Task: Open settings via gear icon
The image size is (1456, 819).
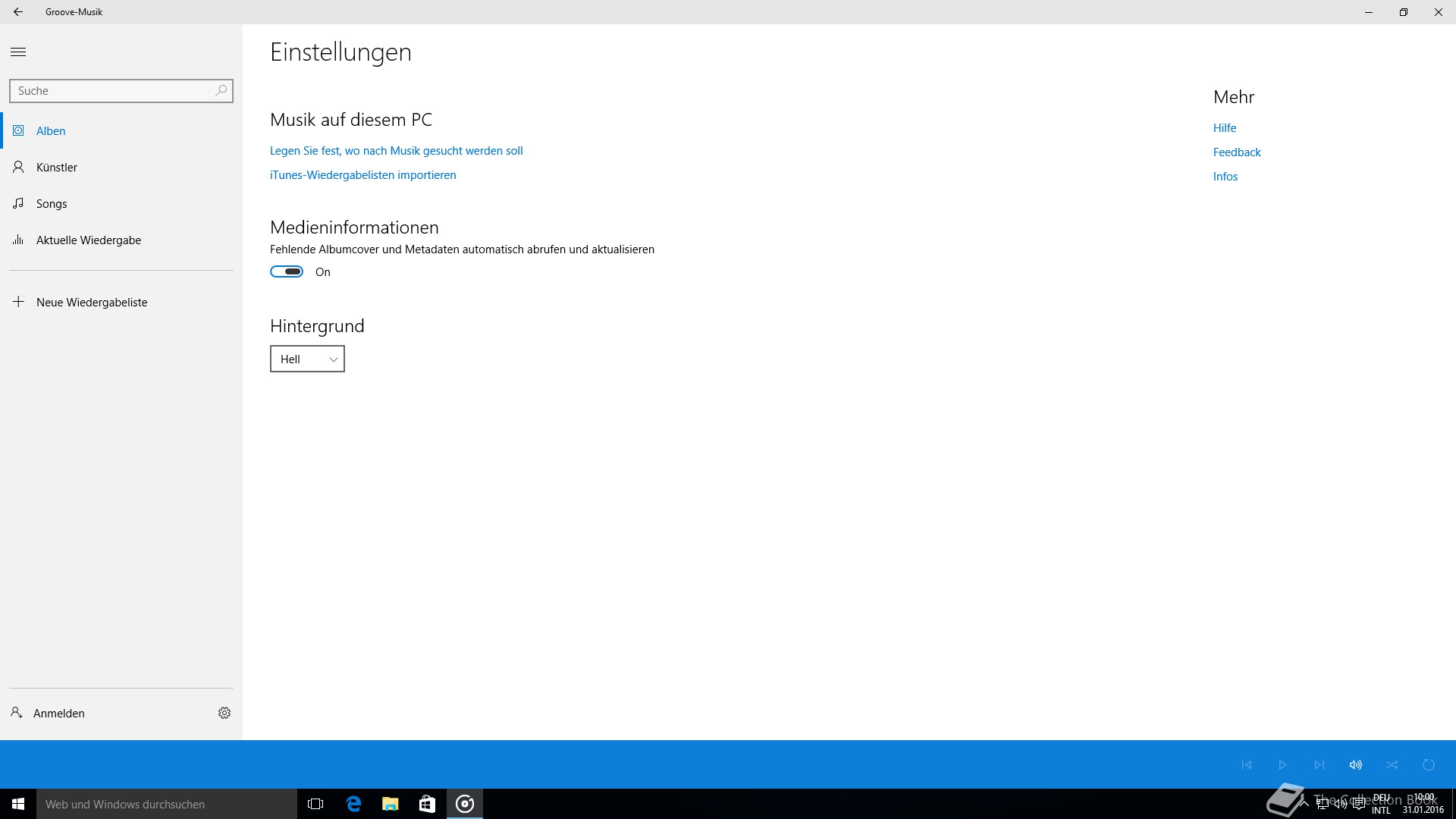Action: pos(224,713)
